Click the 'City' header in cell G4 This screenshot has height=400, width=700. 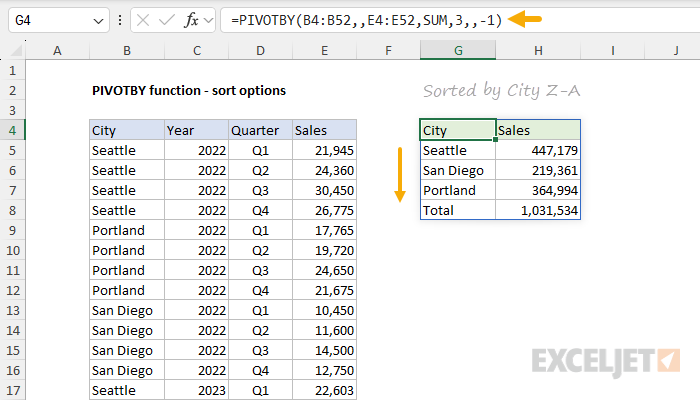458,130
